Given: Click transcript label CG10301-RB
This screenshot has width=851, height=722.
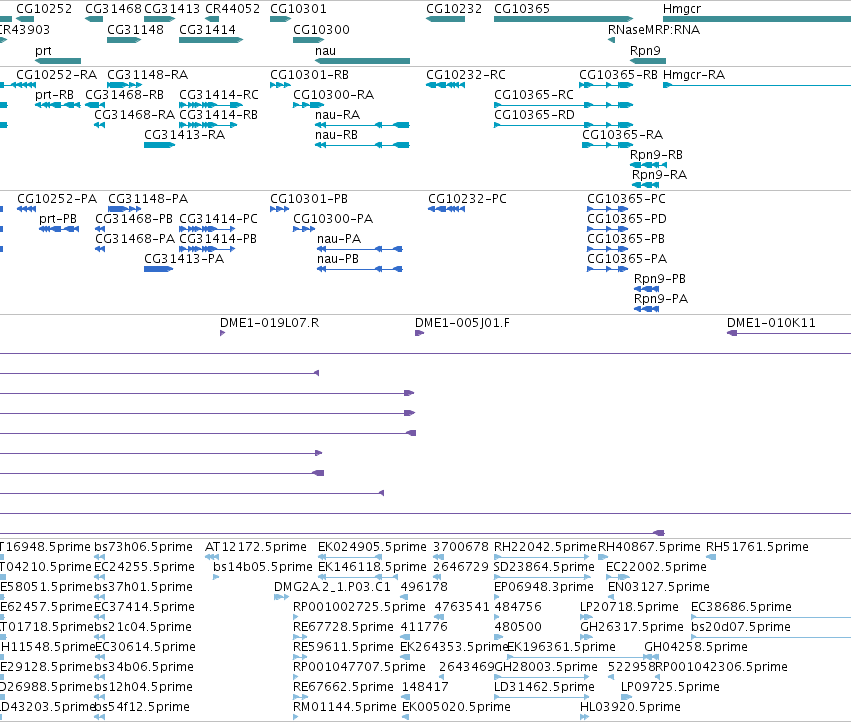Looking at the screenshot, I should pos(309,75).
